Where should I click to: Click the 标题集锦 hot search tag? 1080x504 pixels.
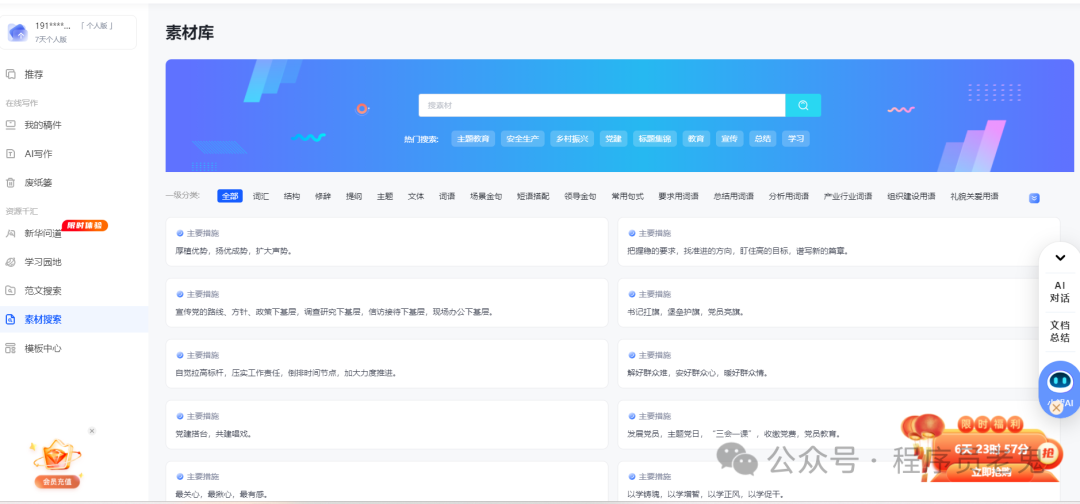point(655,138)
